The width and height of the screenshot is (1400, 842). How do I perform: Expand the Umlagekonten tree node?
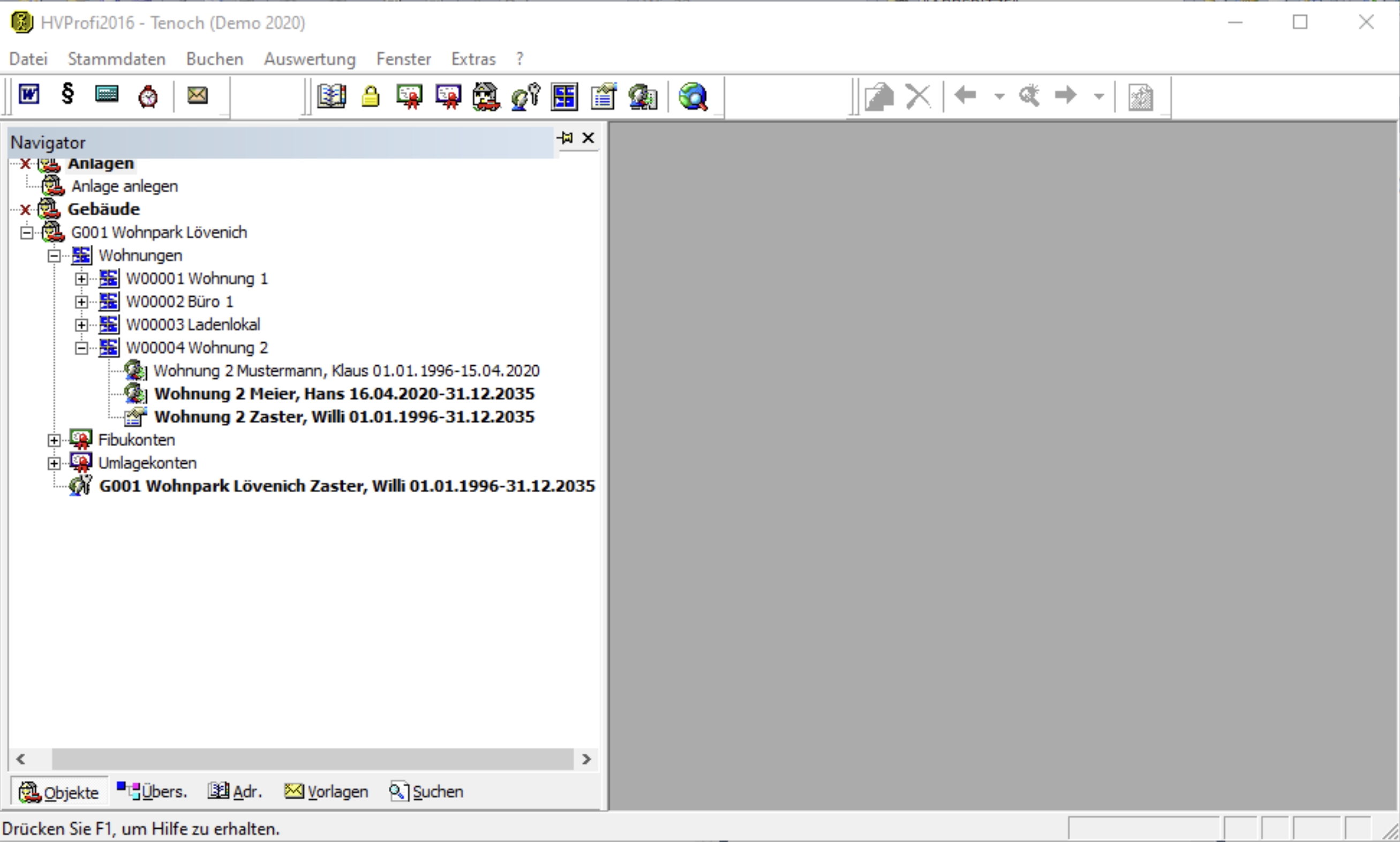[x=54, y=463]
